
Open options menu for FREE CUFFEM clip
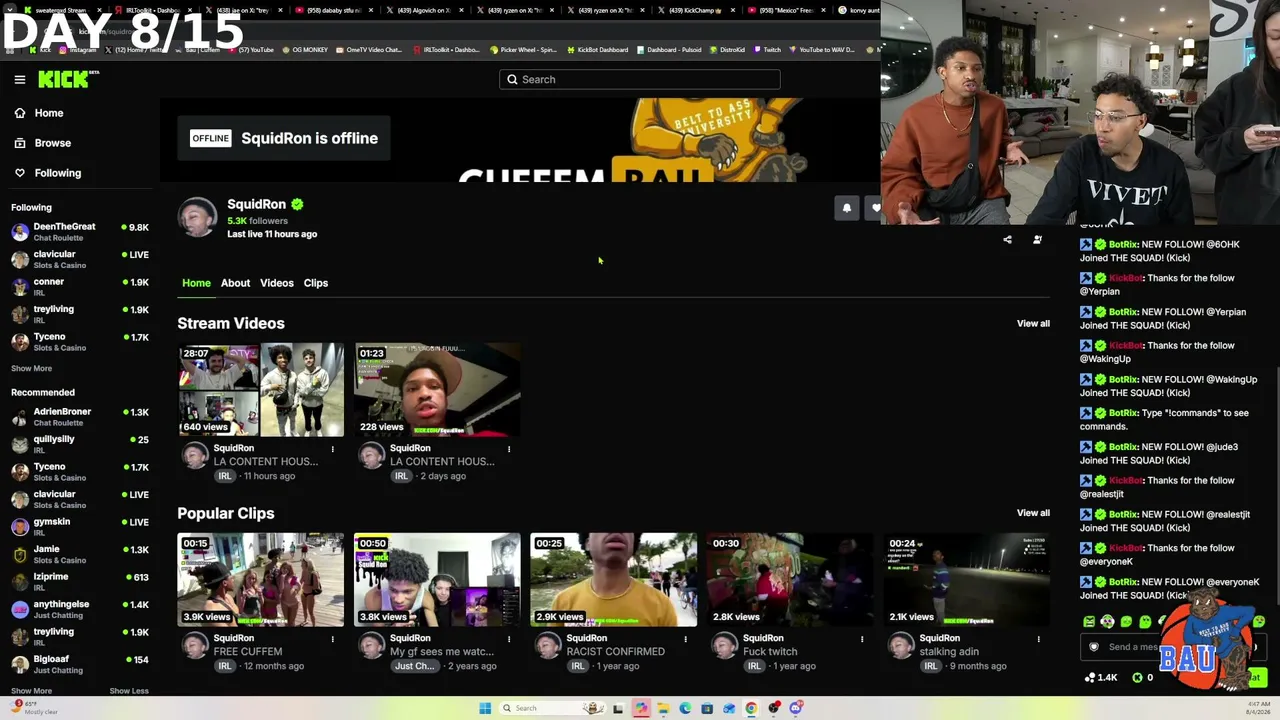(x=333, y=639)
